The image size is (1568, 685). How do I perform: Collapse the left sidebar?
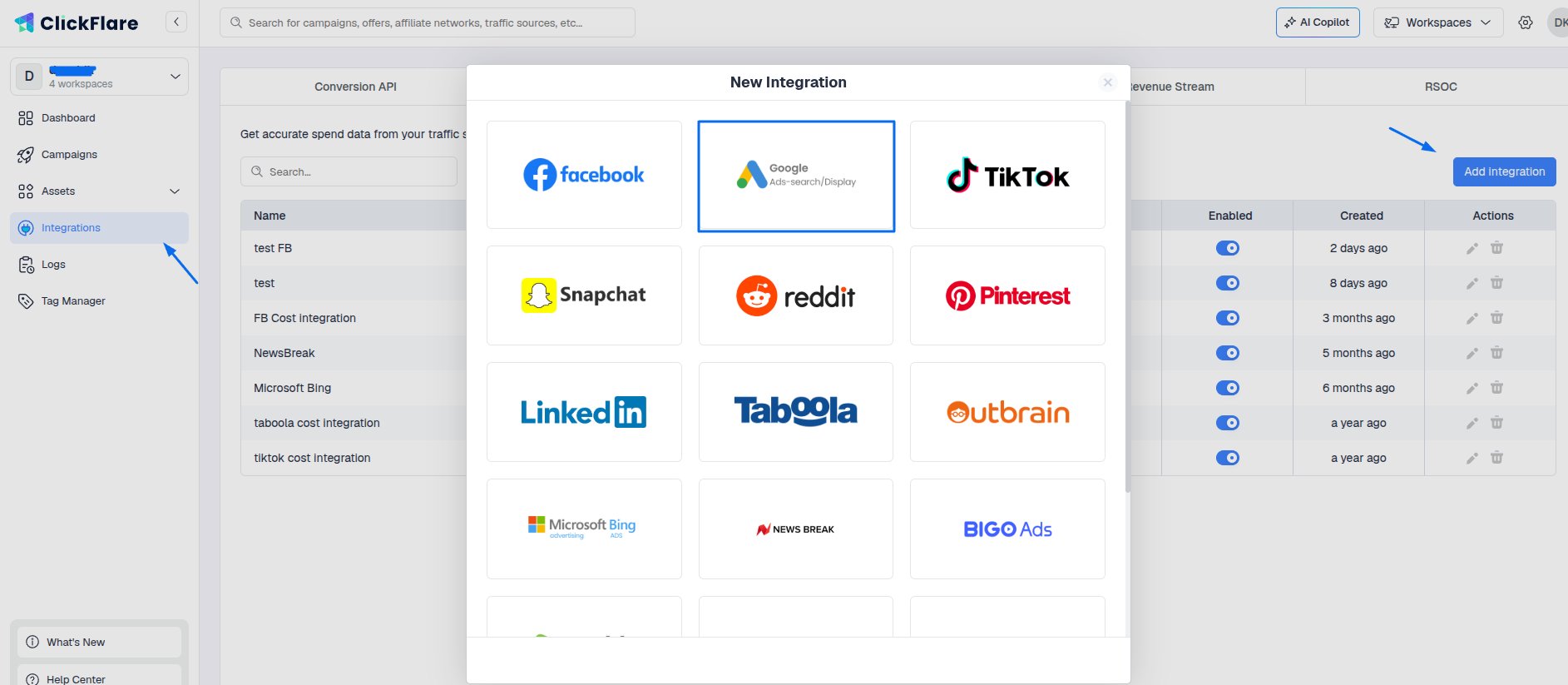(x=176, y=22)
